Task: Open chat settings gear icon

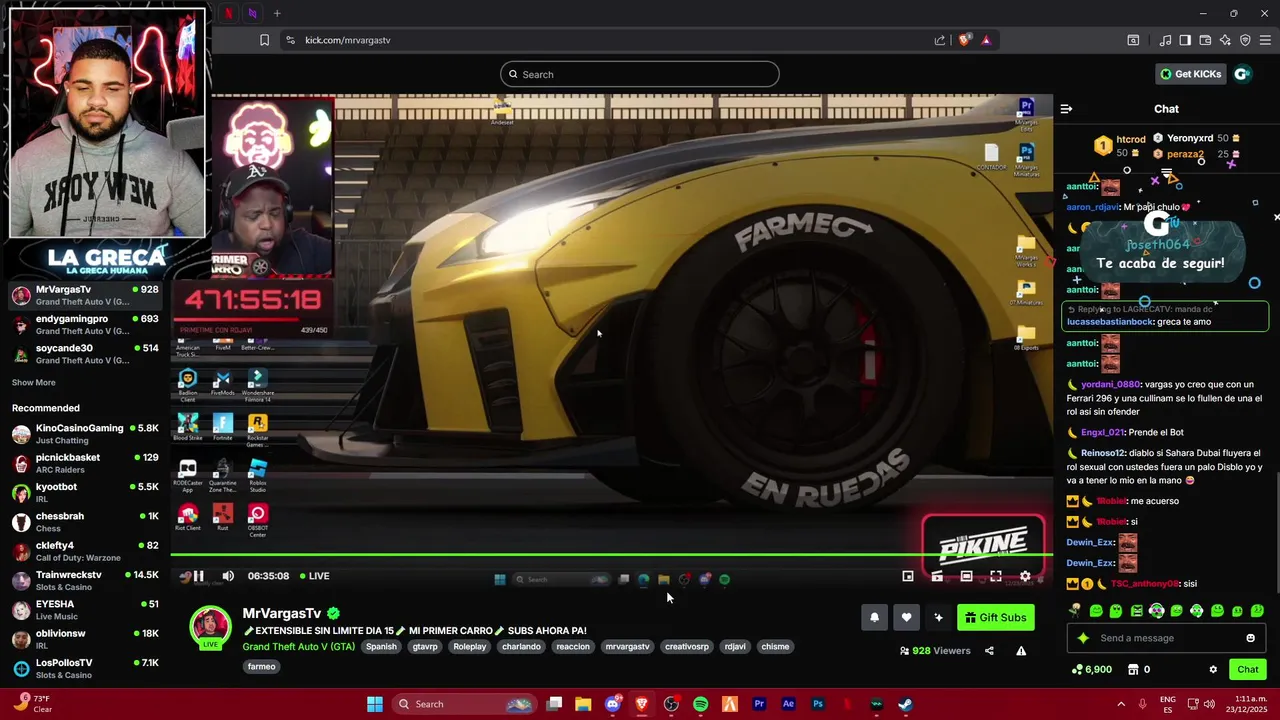Action: point(1213,670)
